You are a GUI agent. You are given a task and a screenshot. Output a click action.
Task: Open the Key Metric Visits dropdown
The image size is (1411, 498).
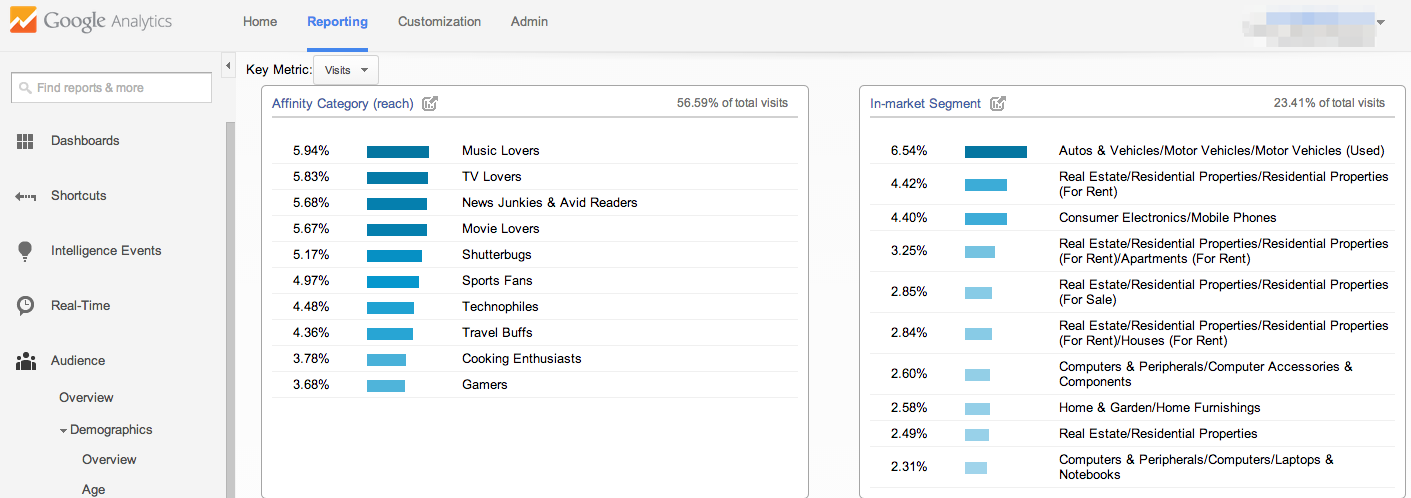(346, 70)
